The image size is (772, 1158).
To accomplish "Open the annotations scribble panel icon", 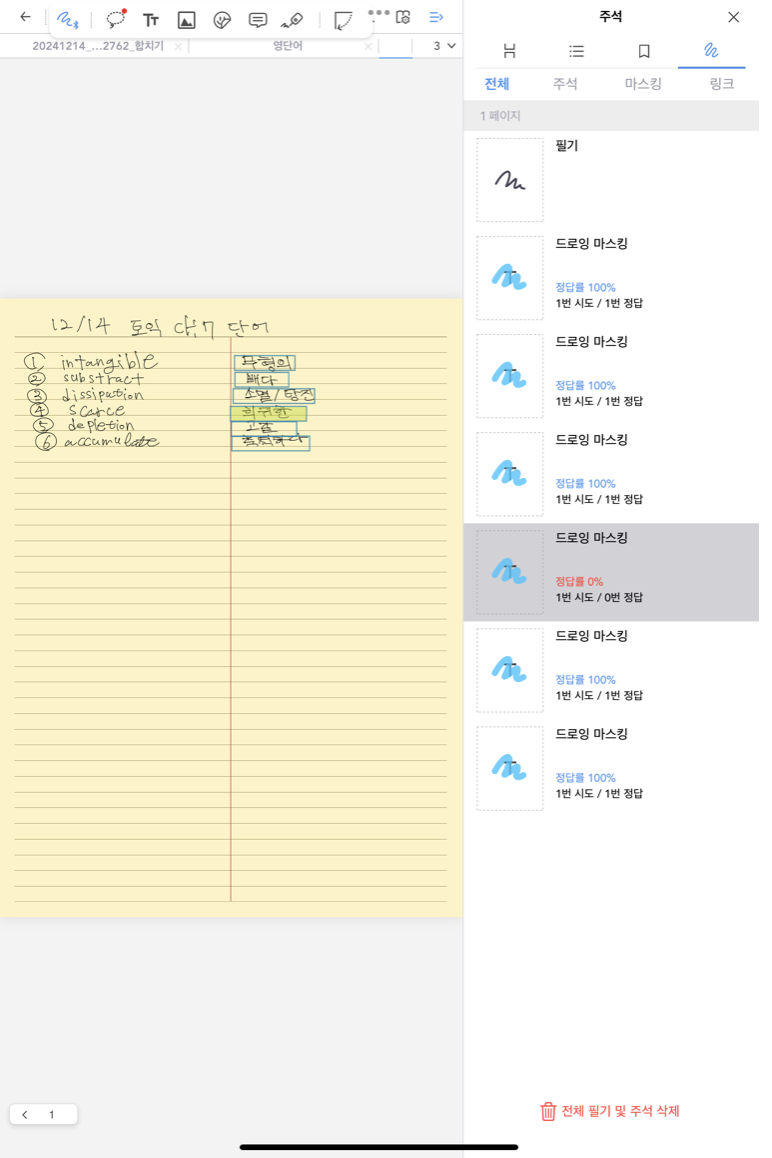I will 711,51.
